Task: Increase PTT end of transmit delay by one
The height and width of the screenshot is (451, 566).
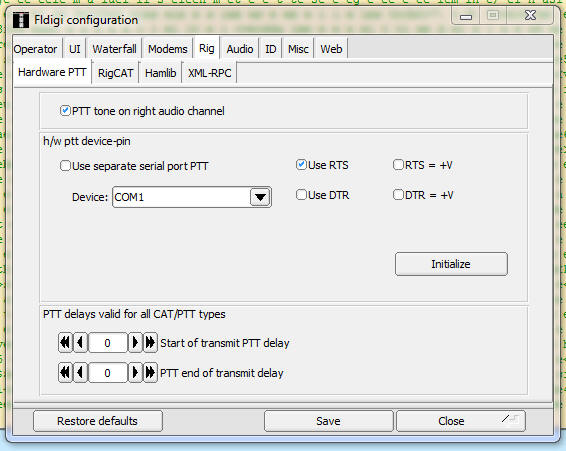Action: tap(135, 372)
